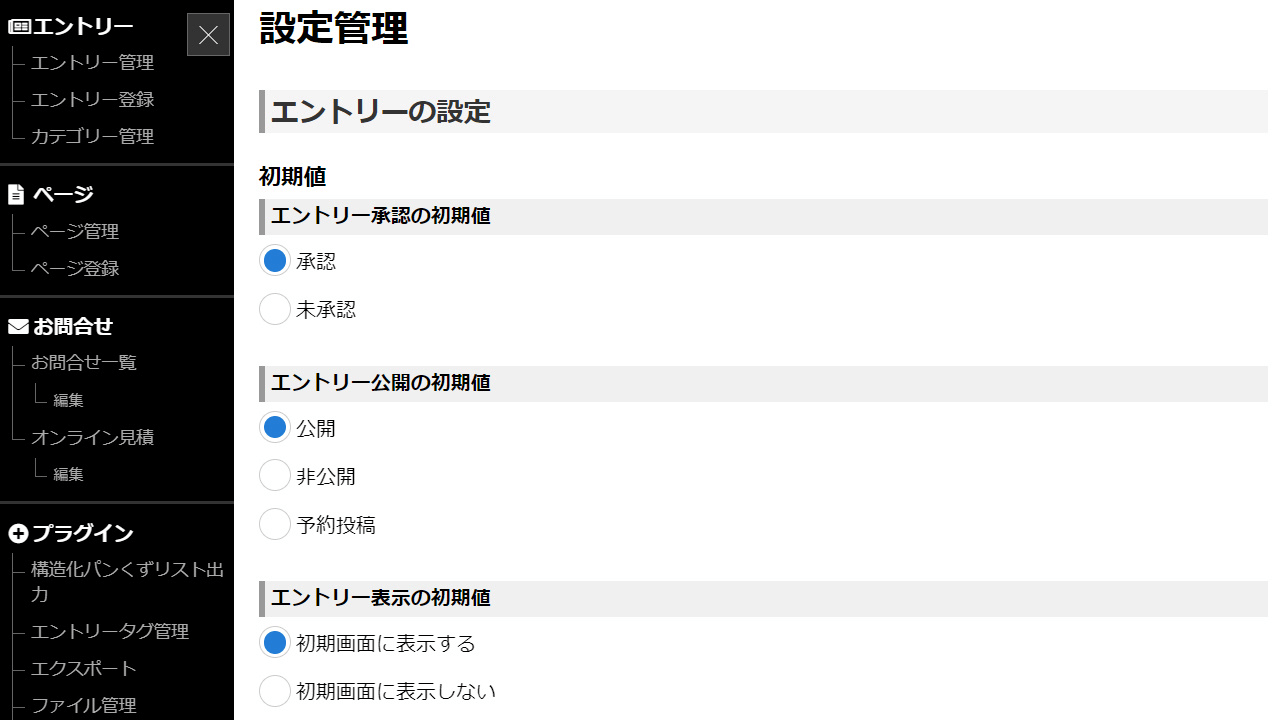Open エントリー管理 in the sidebar
Viewport: 1280px width, 720px height.
pyautogui.click(x=92, y=63)
